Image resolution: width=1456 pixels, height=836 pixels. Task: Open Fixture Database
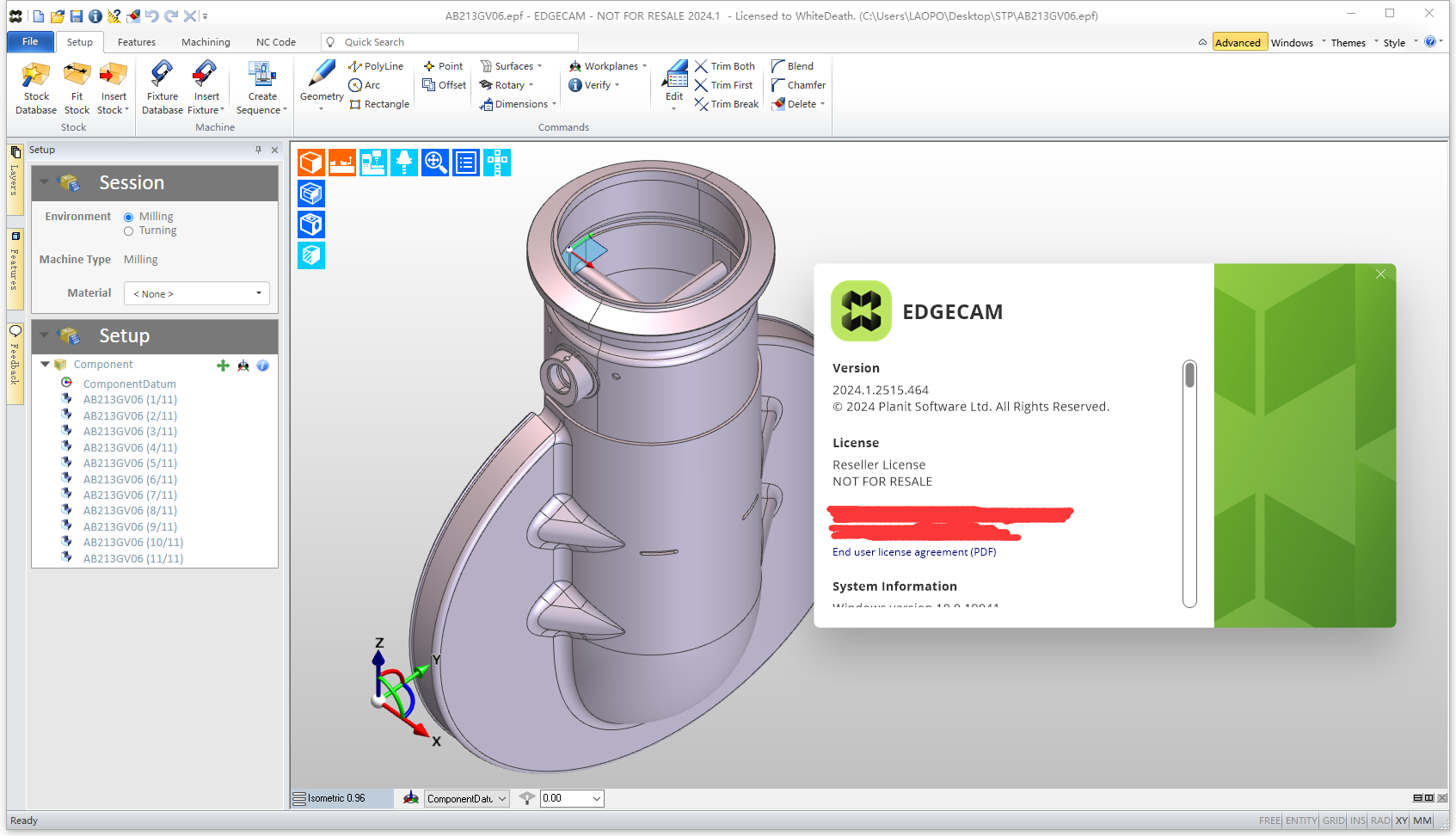(162, 88)
